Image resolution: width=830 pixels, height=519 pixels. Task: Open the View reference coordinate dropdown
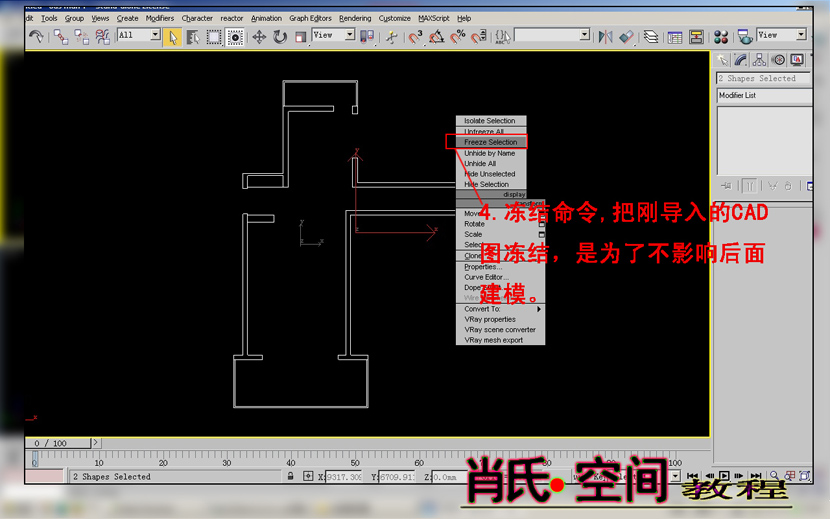click(x=350, y=35)
